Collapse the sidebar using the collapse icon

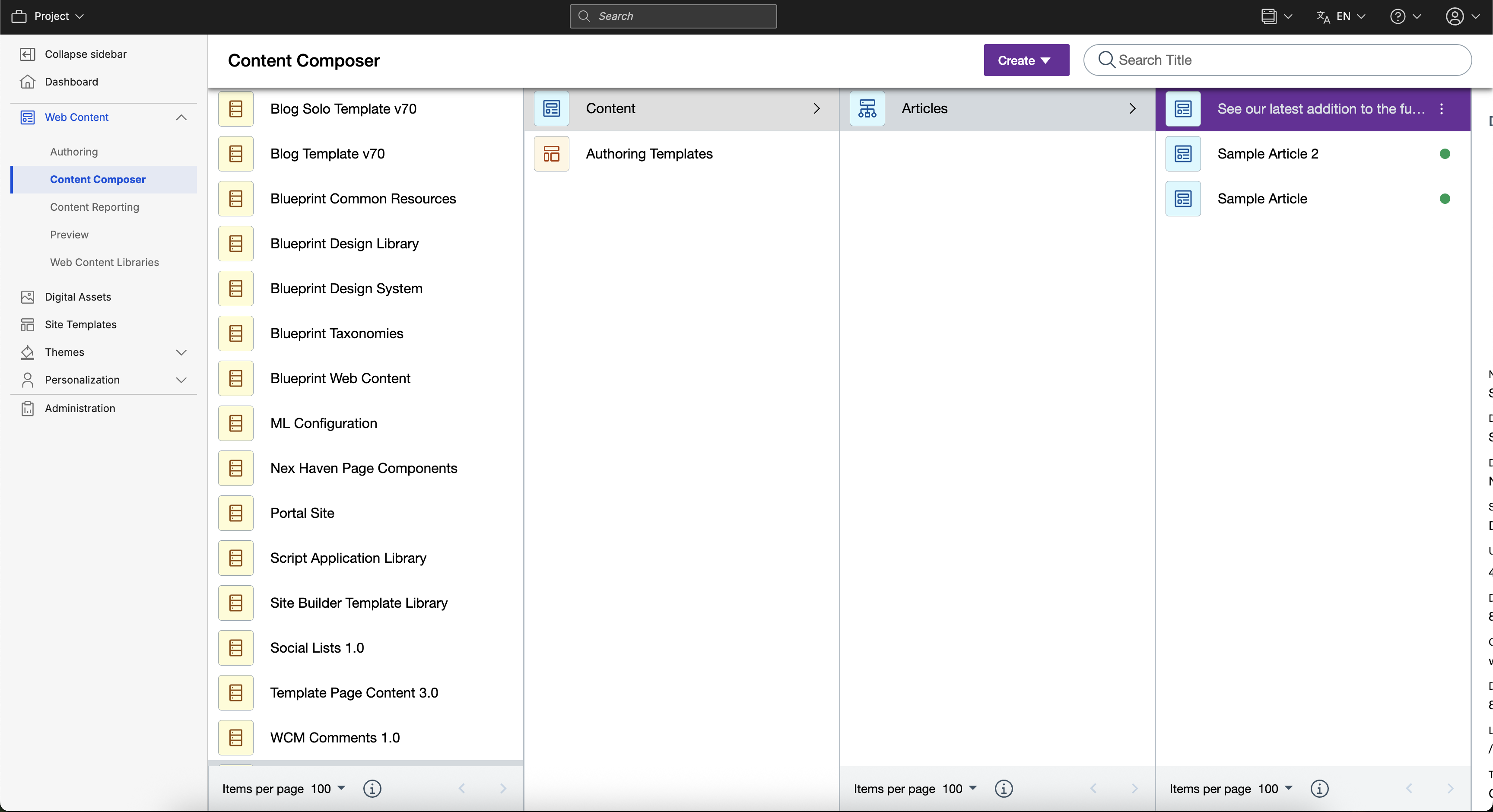coord(27,54)
